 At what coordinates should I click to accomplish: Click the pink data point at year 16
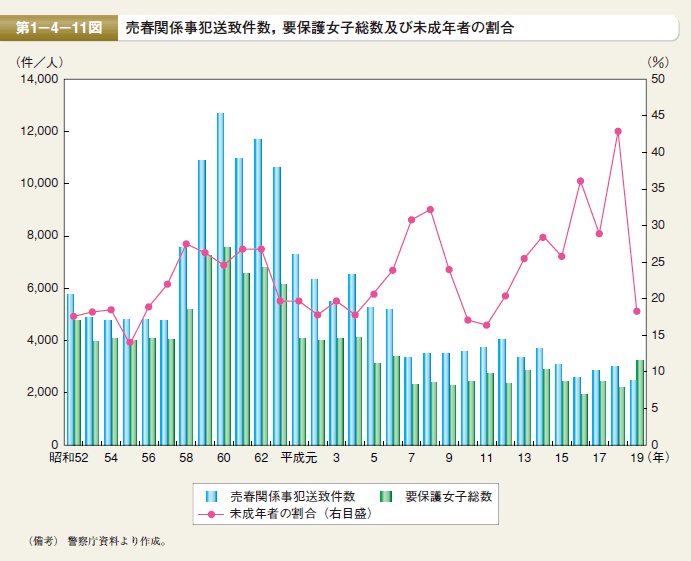pos(580,181)
